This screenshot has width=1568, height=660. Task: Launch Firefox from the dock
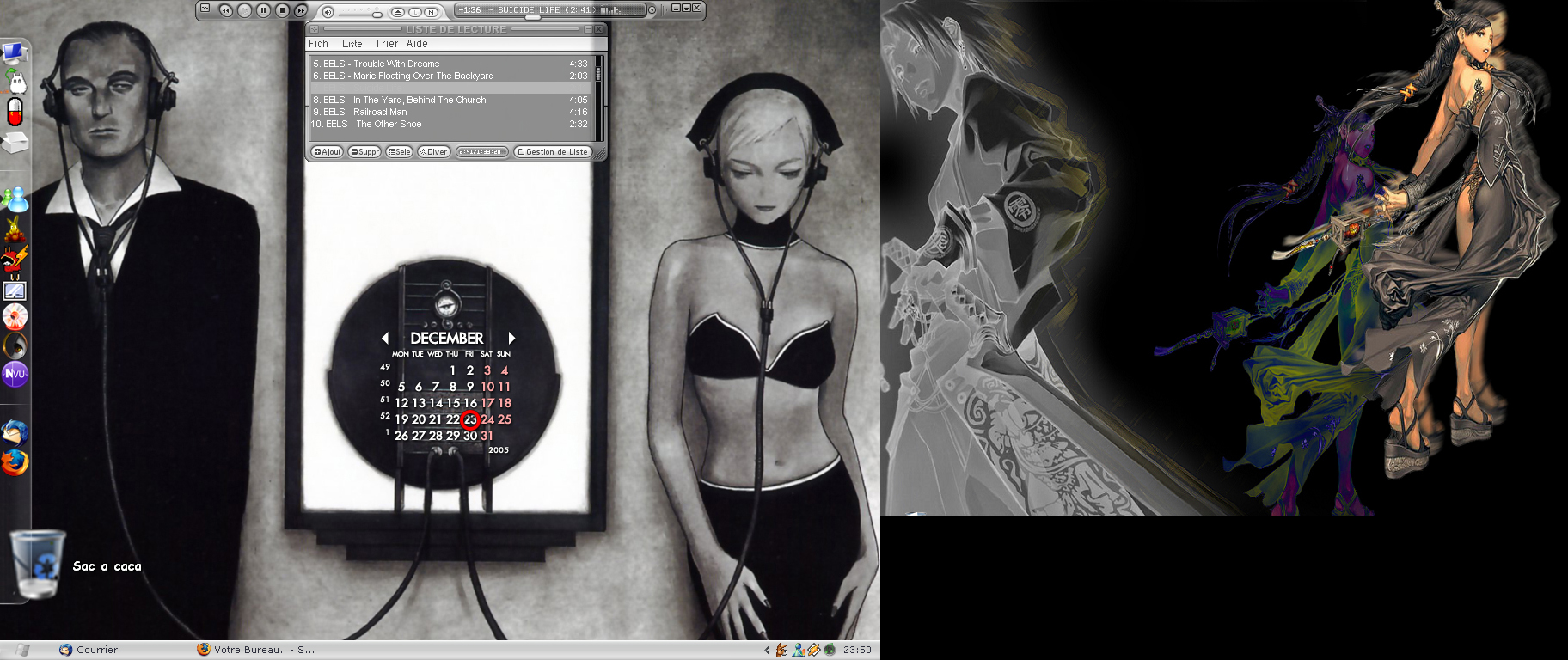(x=15, y=462)
